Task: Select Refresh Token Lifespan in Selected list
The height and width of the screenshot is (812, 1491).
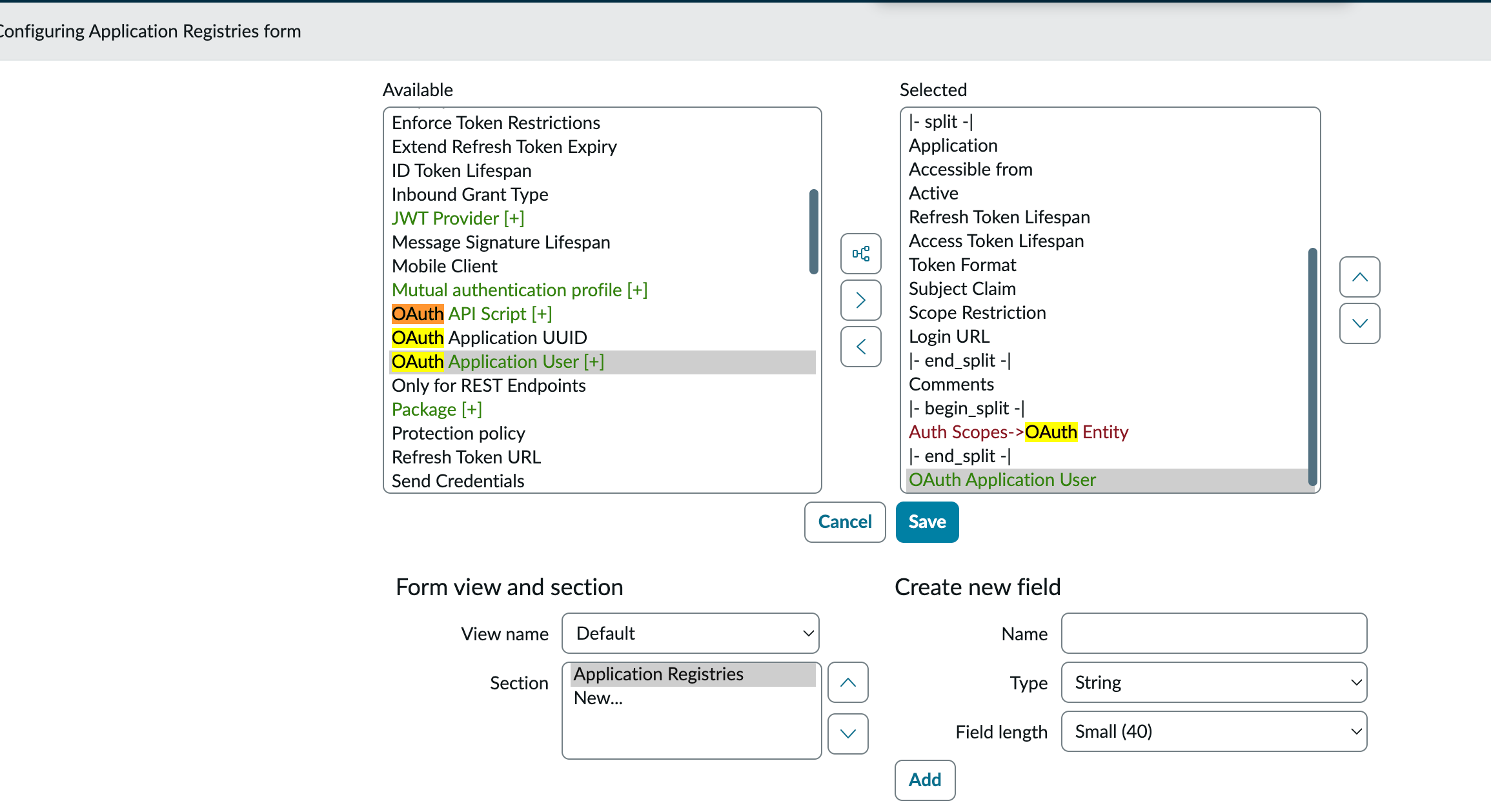Action: (x=999, y=217)
